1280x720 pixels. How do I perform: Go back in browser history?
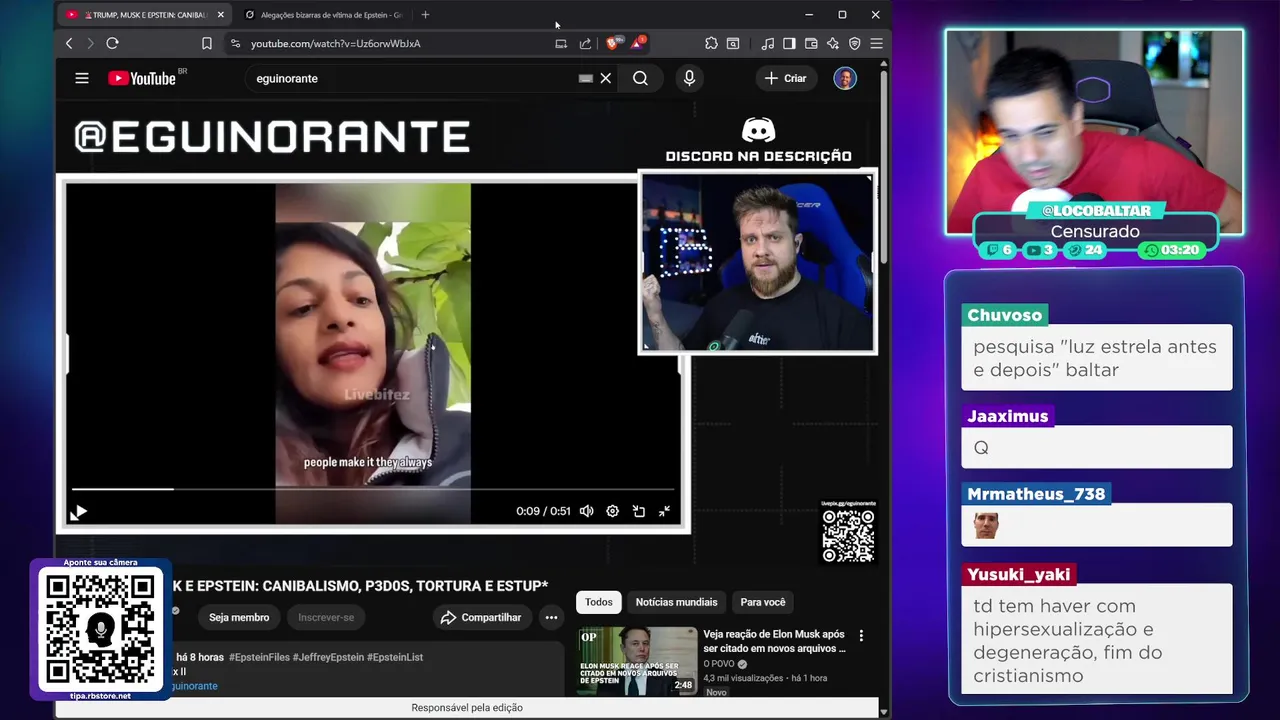69,43
